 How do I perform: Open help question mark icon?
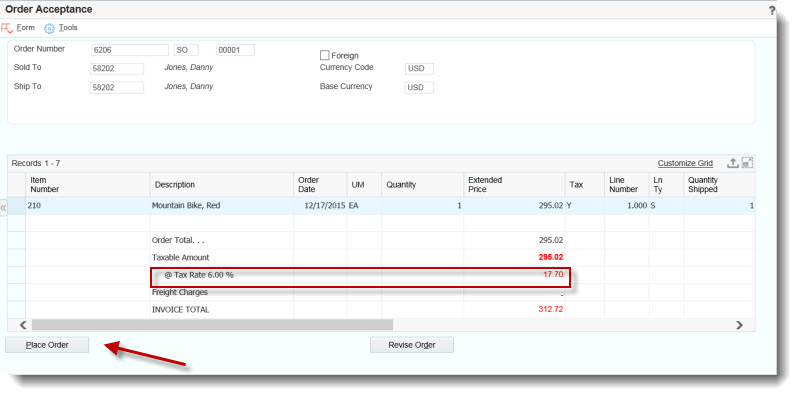tap(772, 11)
